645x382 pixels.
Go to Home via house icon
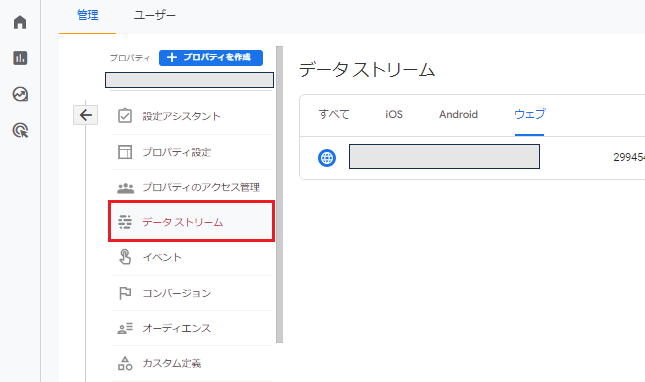[x=20, y=22]
